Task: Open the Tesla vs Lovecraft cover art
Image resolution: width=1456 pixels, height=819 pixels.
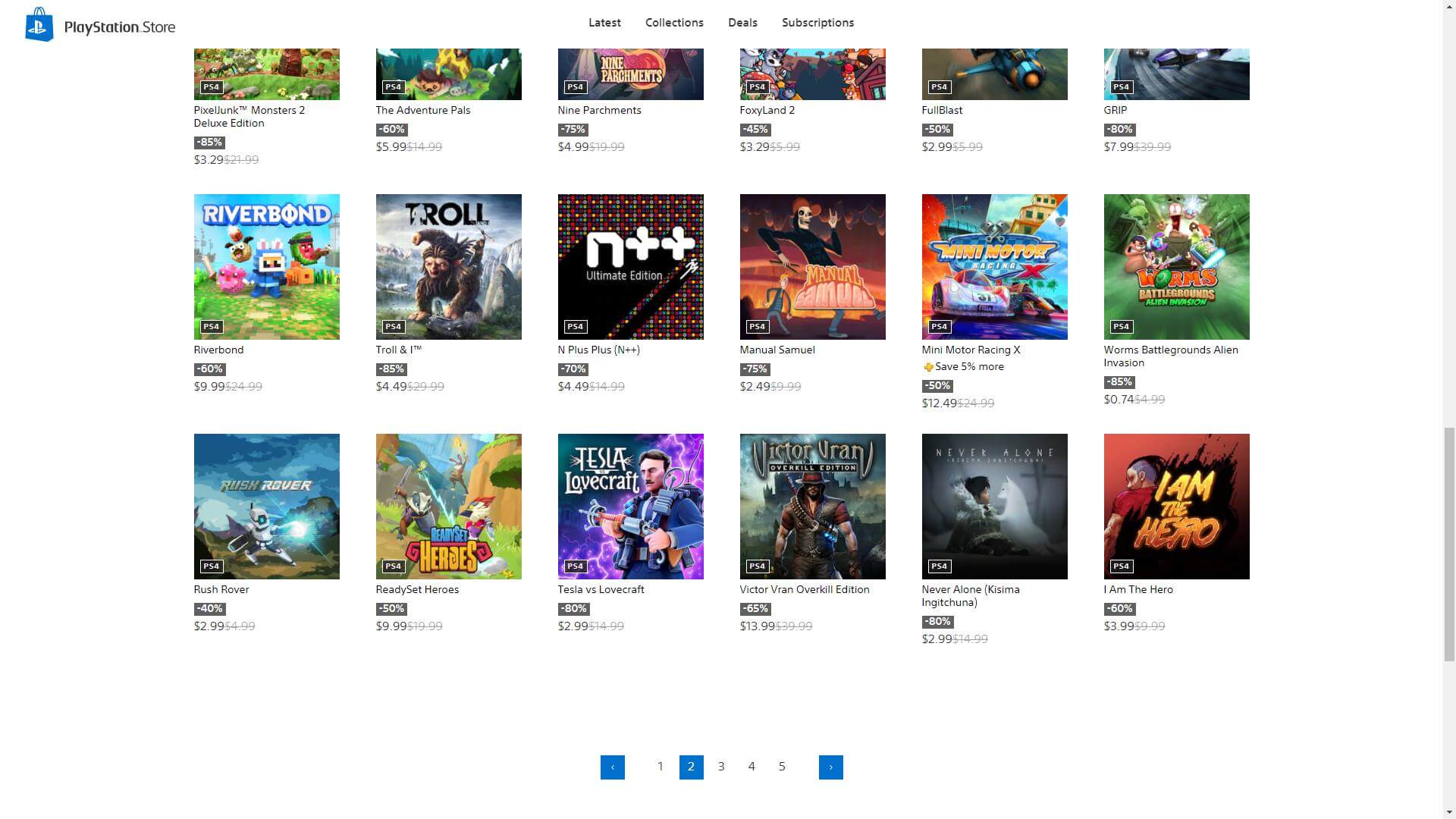Action: pos(630,506)
